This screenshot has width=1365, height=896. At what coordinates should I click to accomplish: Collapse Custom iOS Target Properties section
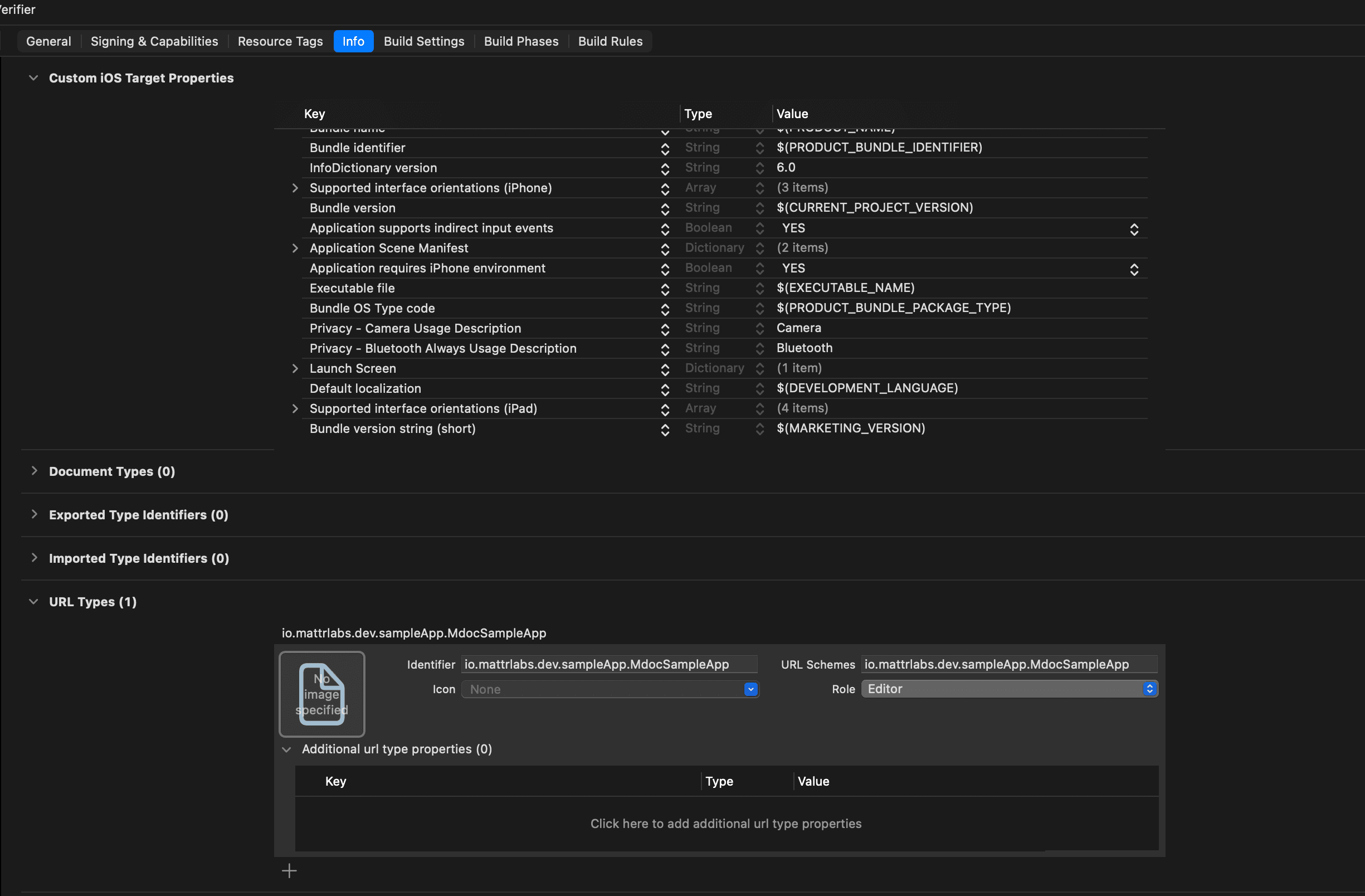pos(33,78)
